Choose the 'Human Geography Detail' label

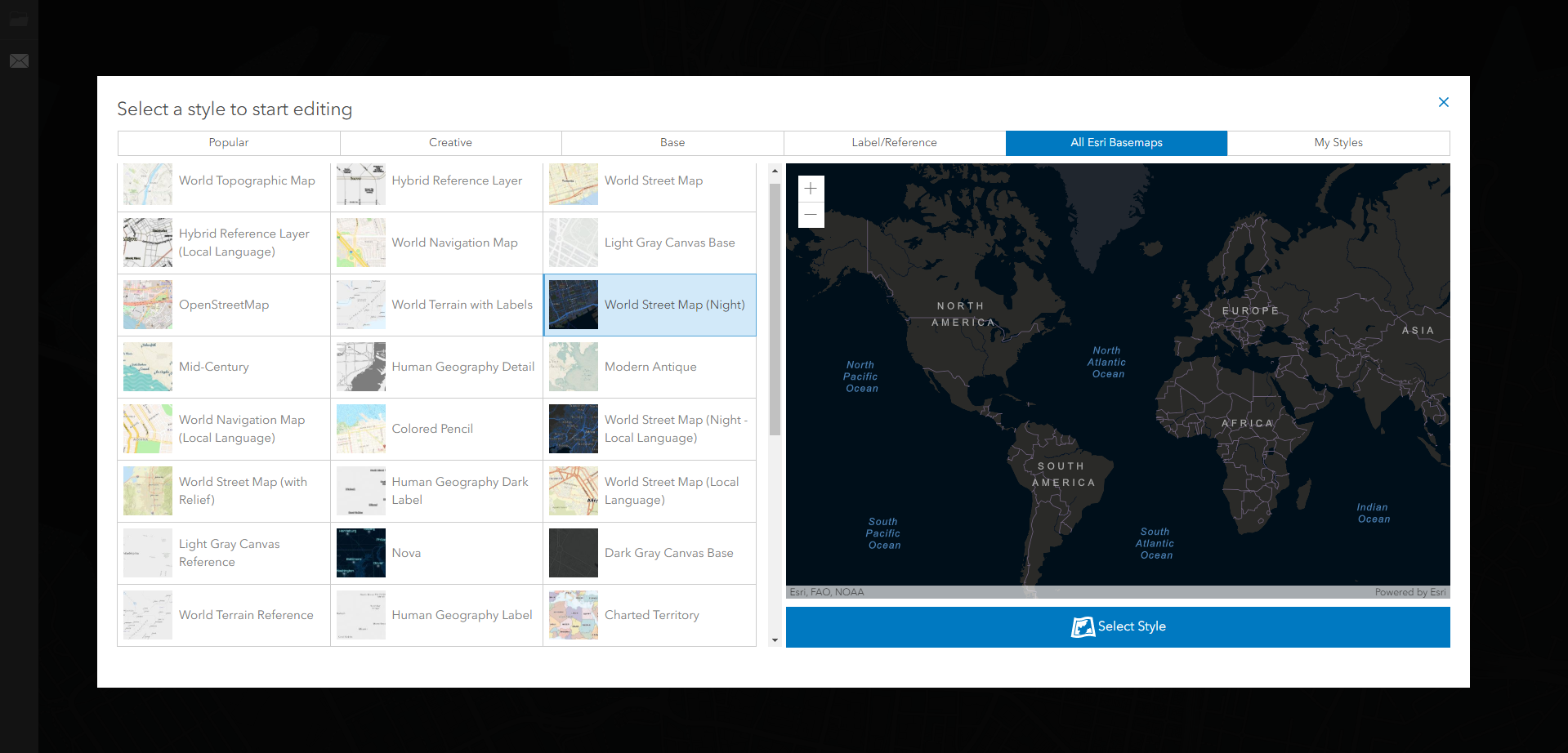[x=463, y=367]
